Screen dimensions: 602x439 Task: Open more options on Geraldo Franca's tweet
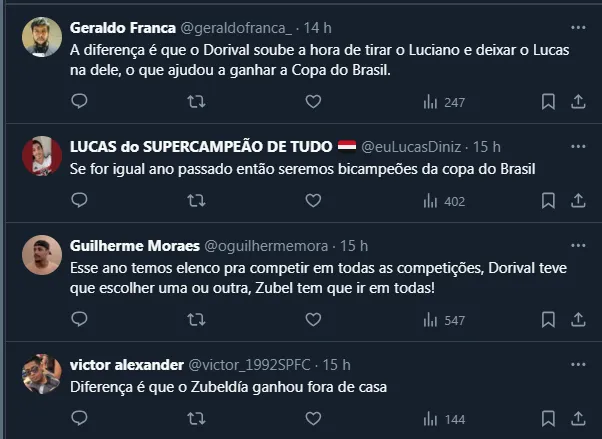578,26
